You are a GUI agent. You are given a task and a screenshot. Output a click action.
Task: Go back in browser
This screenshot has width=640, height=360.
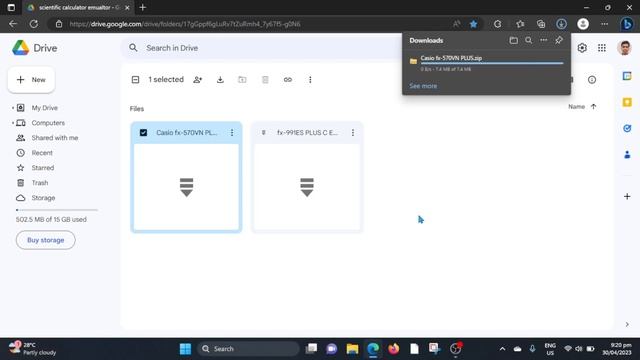[x=13, y=24]
